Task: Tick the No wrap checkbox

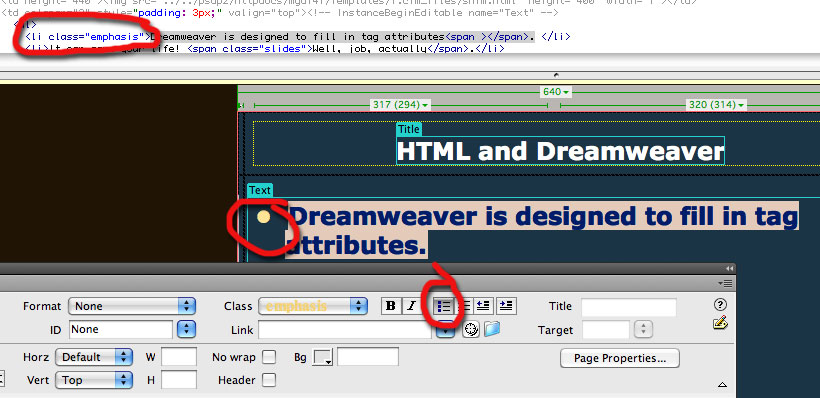Action: coord(269,357)
